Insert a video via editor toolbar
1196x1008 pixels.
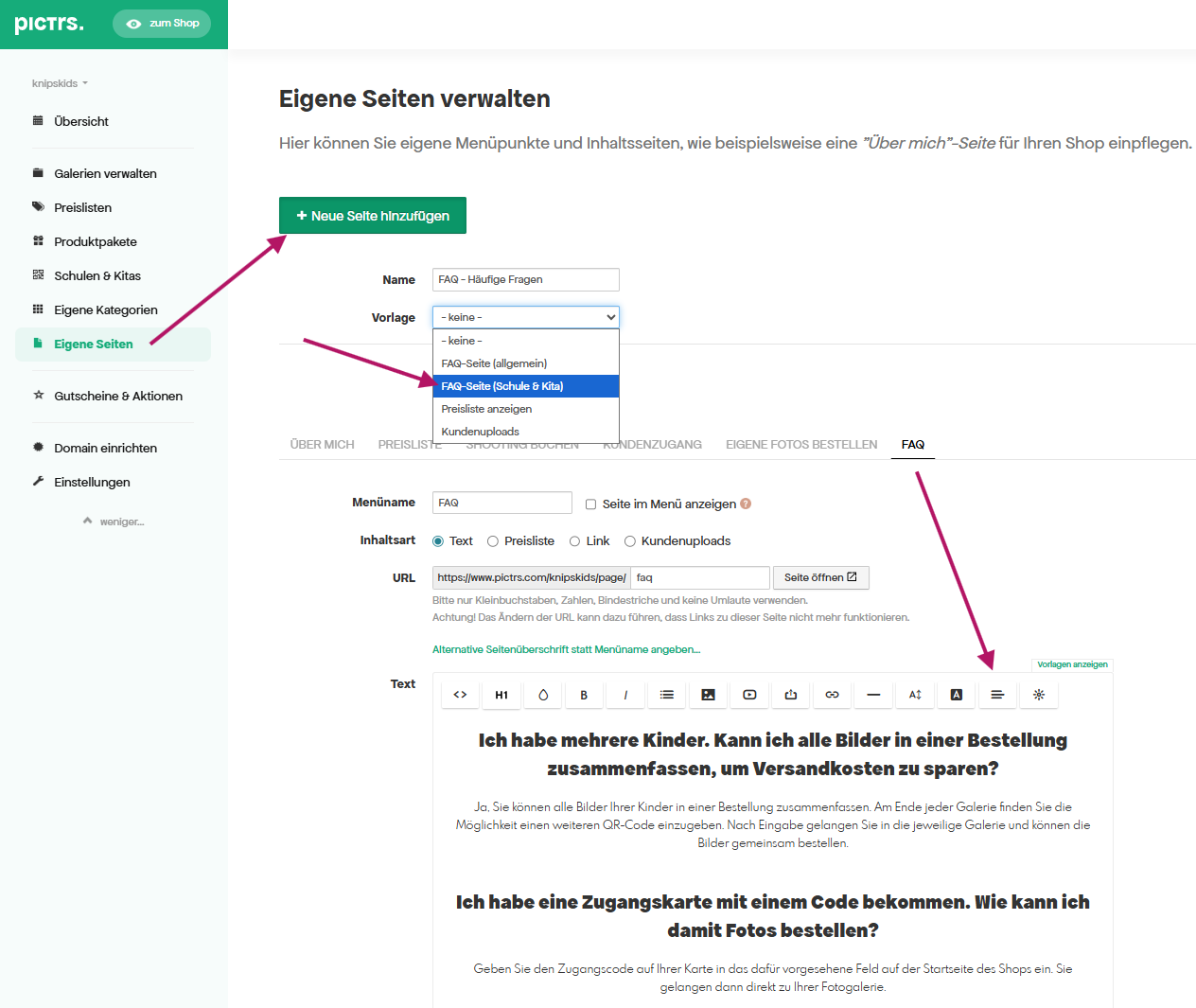[x=749, y=695]
